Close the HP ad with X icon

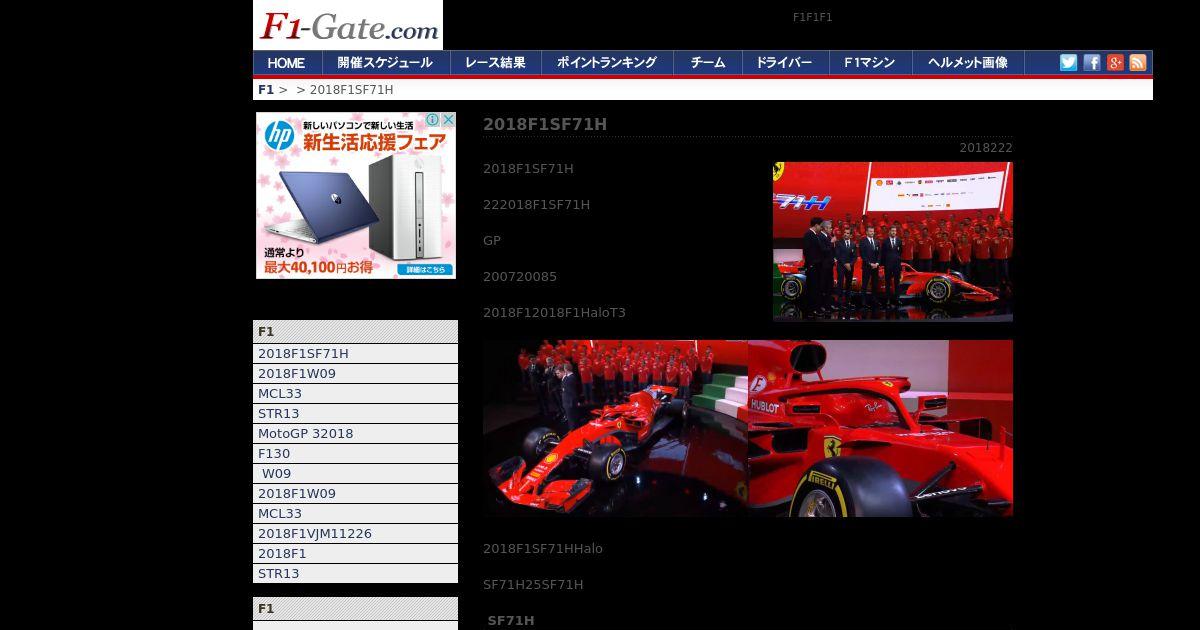[x=448, y=119]
